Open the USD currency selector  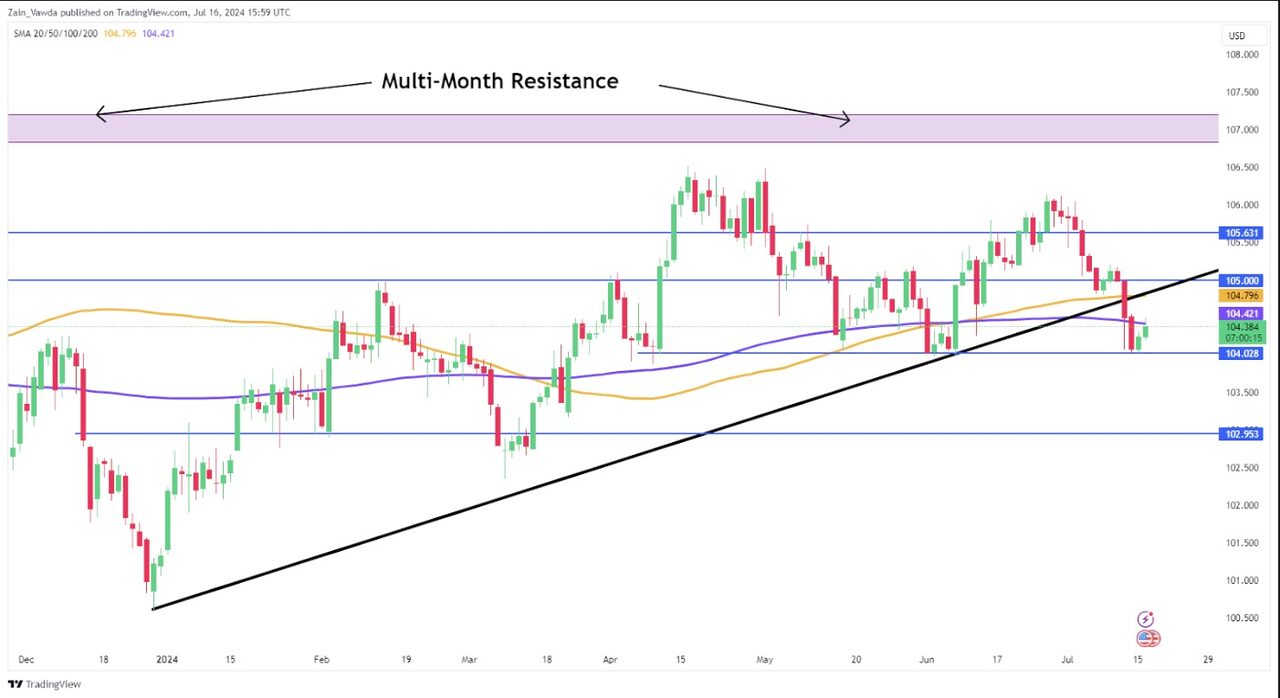(x=1237, y=36)
